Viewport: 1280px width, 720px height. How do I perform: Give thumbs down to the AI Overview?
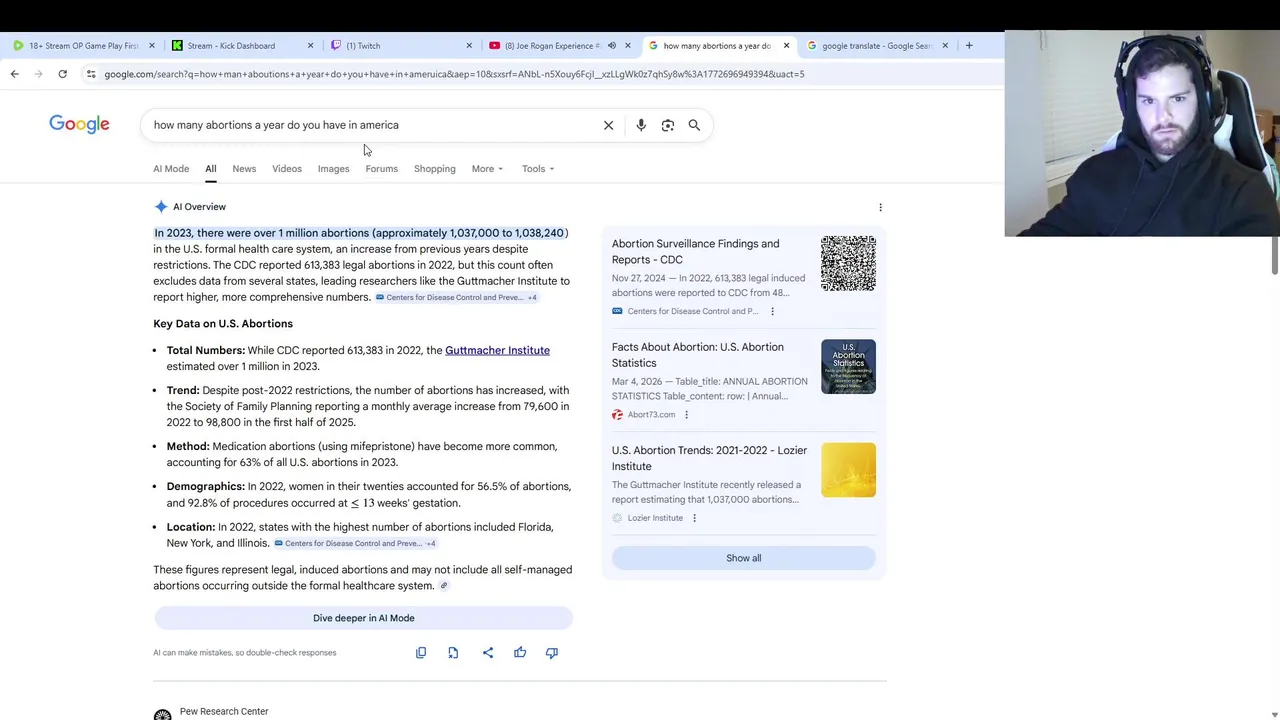[552, 653]
